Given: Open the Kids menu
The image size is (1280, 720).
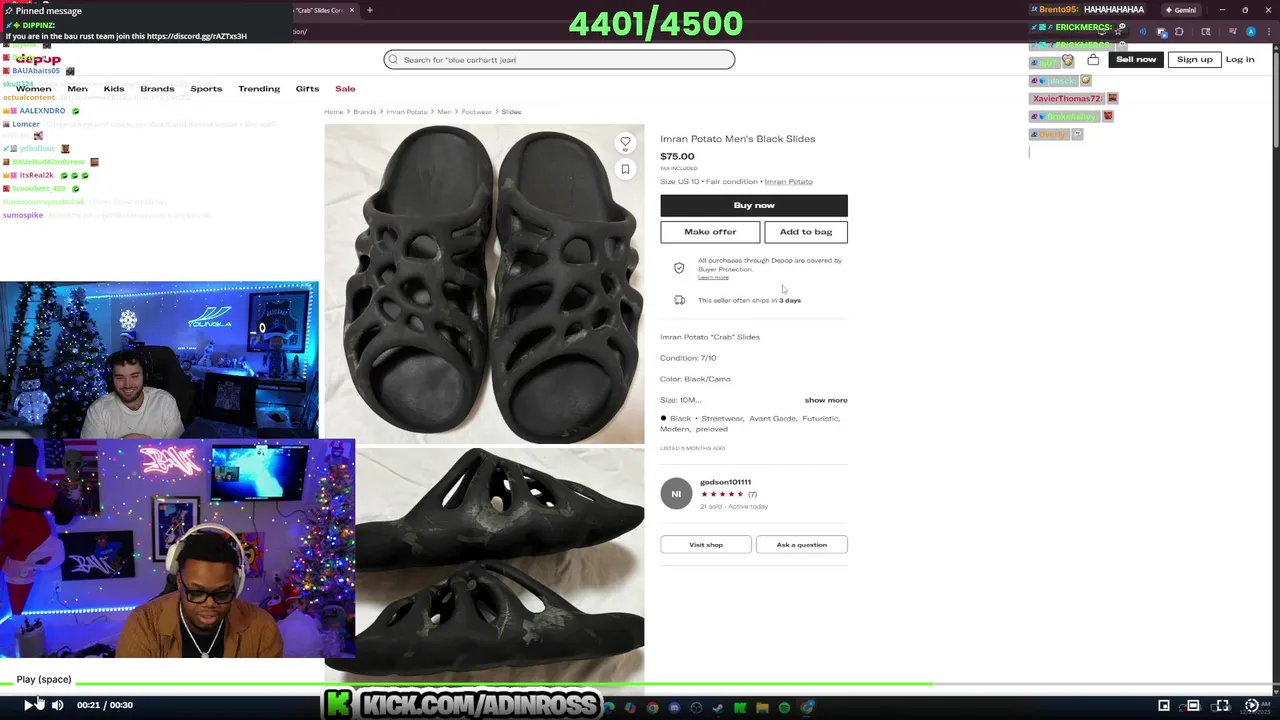Looking at the screenshot, I should coord(114,89).
